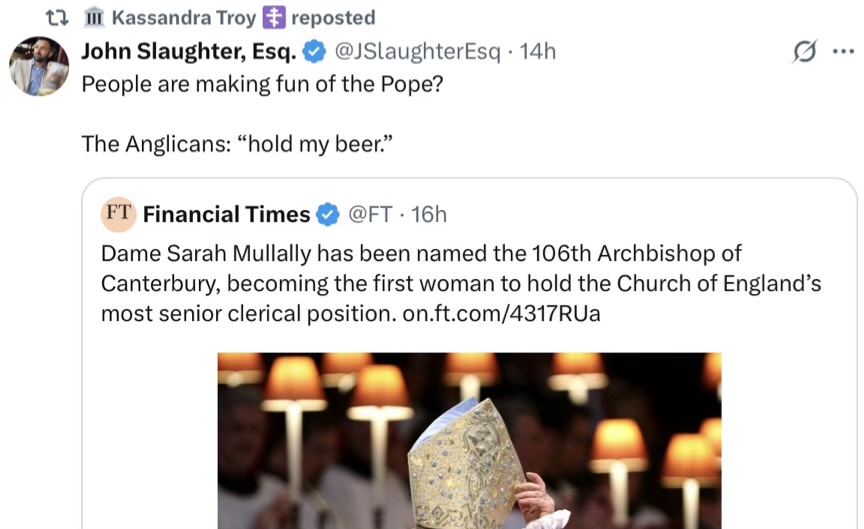
Task: Open the @FT handle
Action: coord(369,214)
